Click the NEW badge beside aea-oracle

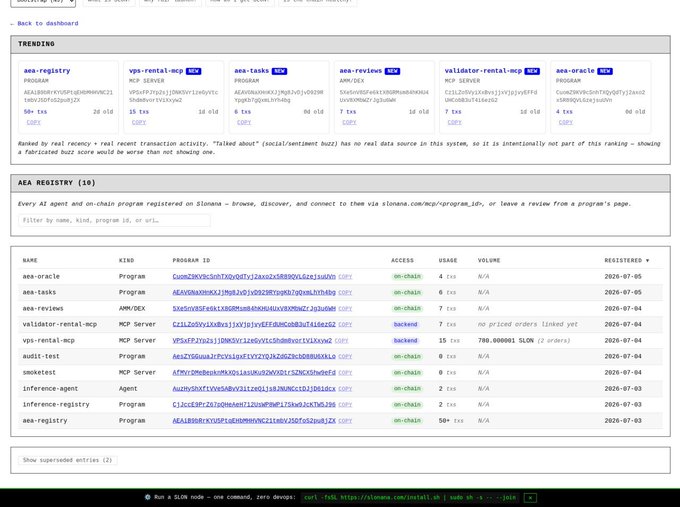coord(605,71)
